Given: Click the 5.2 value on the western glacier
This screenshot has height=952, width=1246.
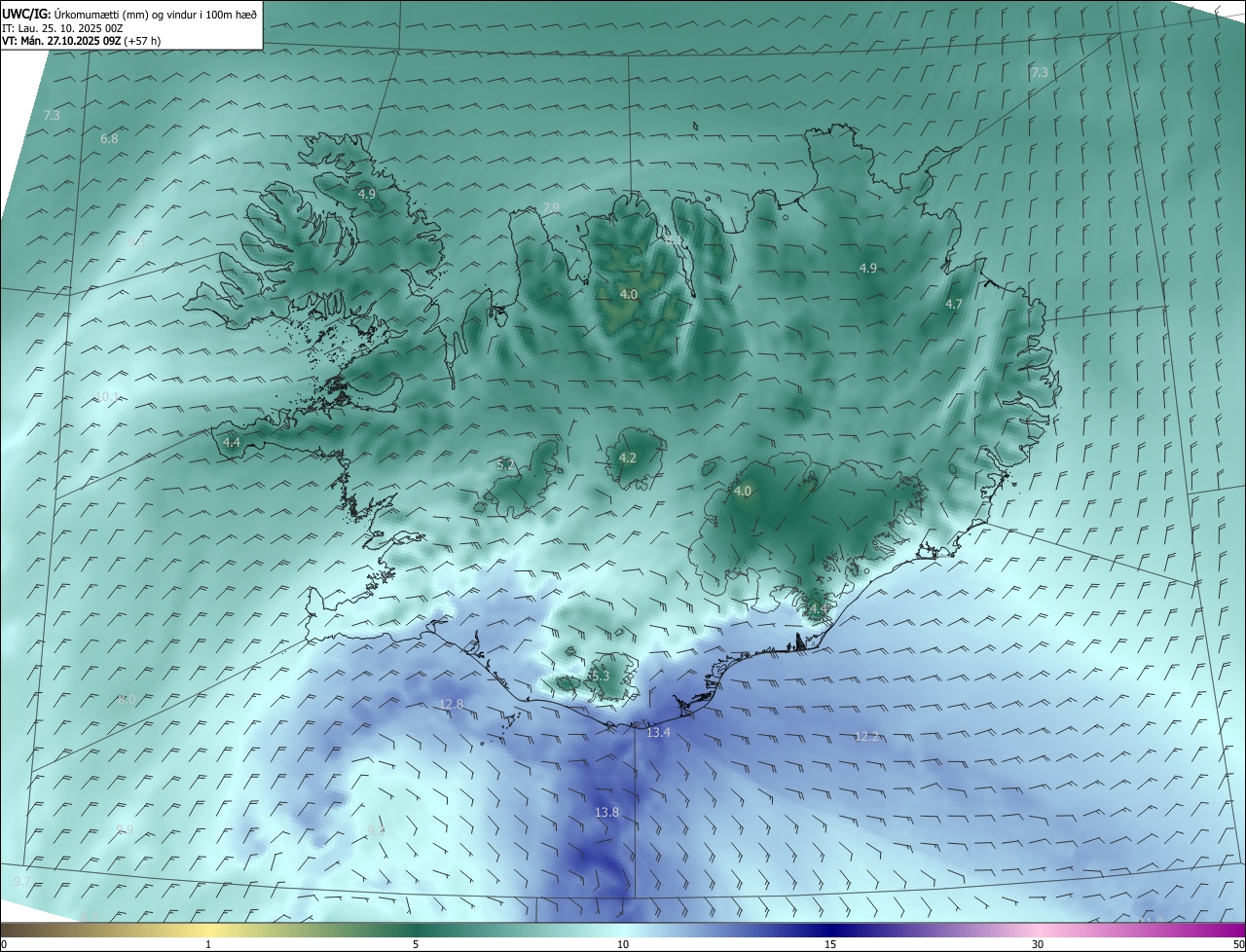Looking at the screenshot, I should pyautogui.click(x=505, y=465).
